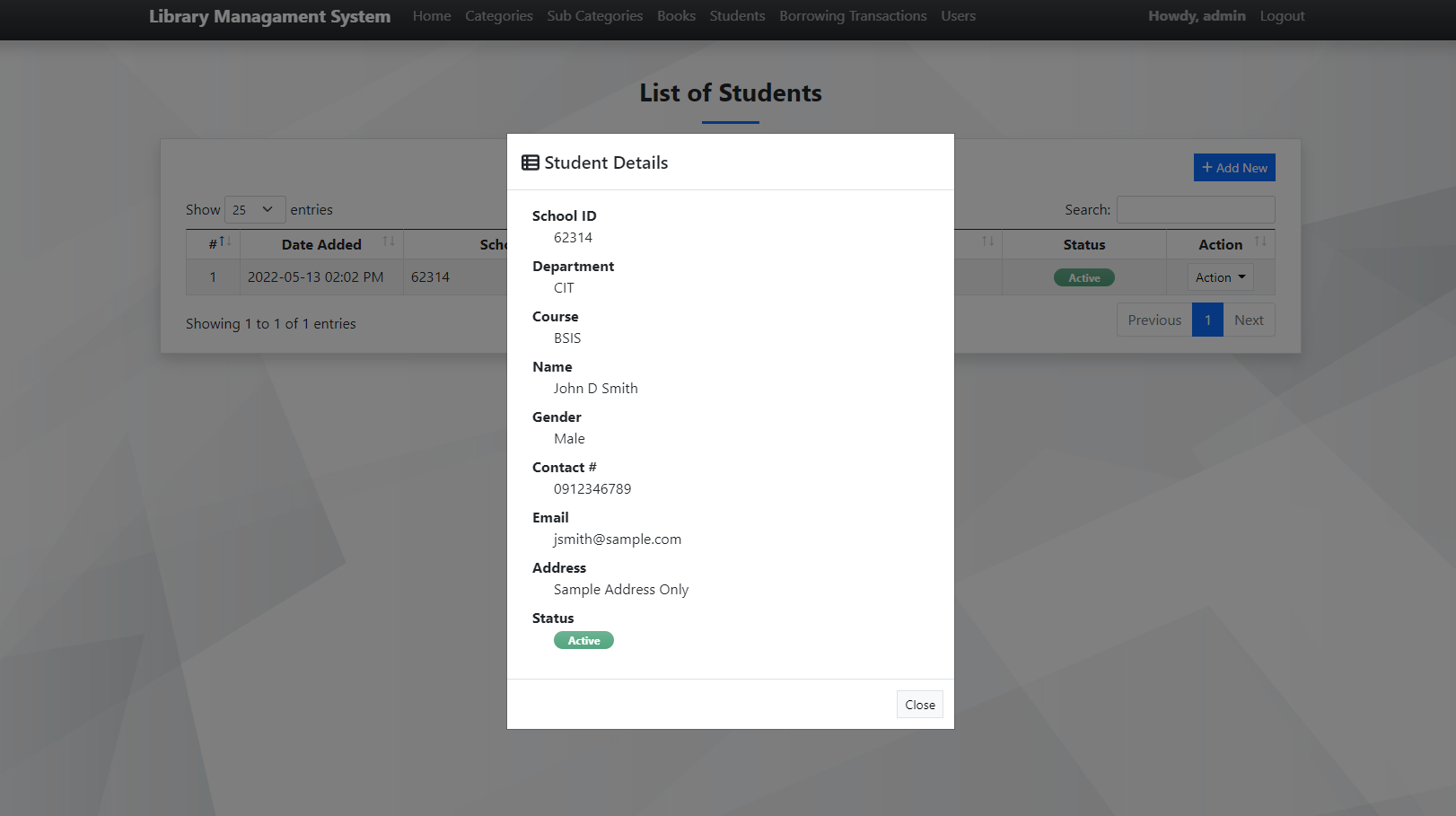Viewport: 1456px width, 816px height.
Task: Open the Students menu item
Action: tap(737, 16)
